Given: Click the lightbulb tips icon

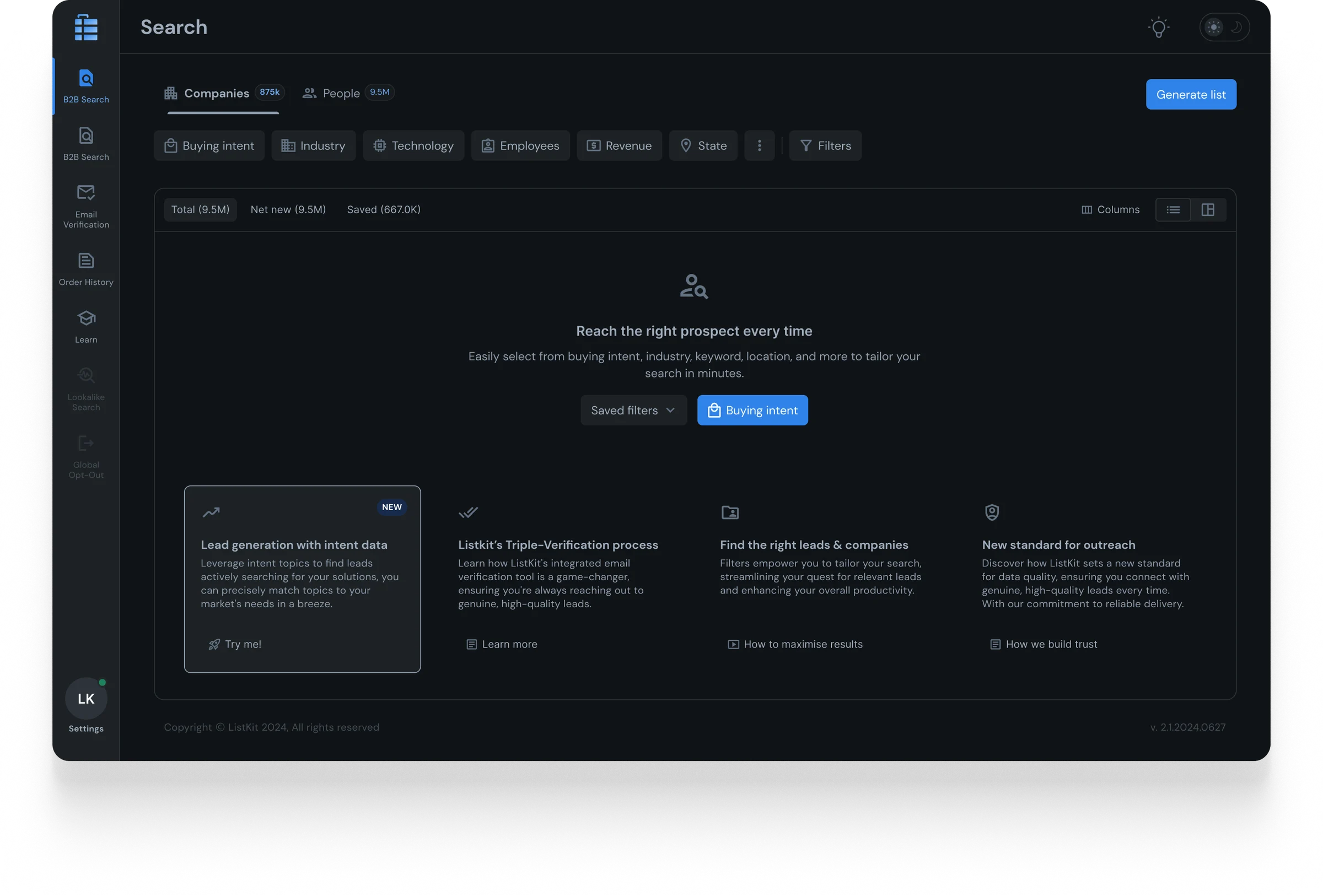Looking at the screenshot, I should coord(1158,27).
